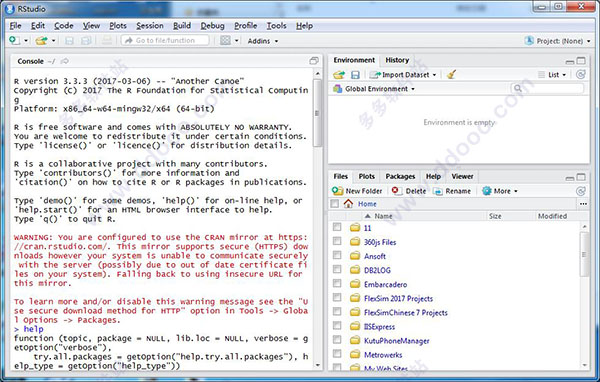The width and height of the screenshot is (600, 382).
Task: Open the View menu
Action: click(x=91, y=26)
